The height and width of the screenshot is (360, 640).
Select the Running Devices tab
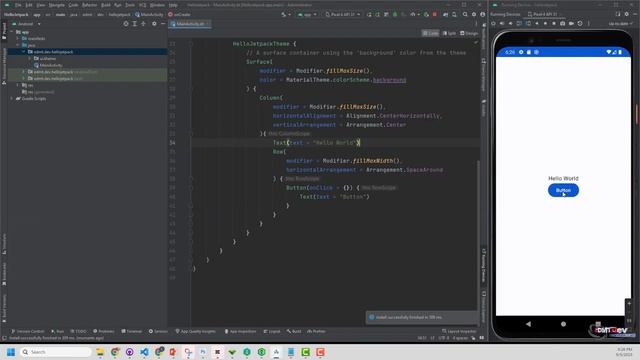[505, 14]
